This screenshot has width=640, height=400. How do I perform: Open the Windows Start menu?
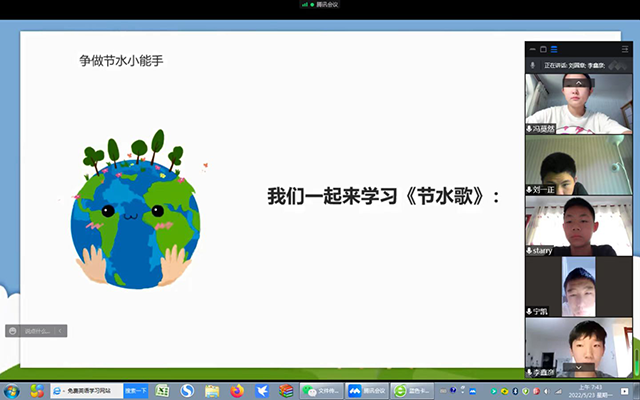point(11,391)
